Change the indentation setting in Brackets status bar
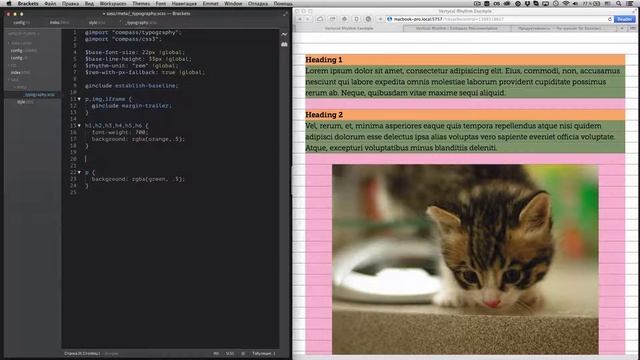Viewport: 640px width, 360px height. 264,353
